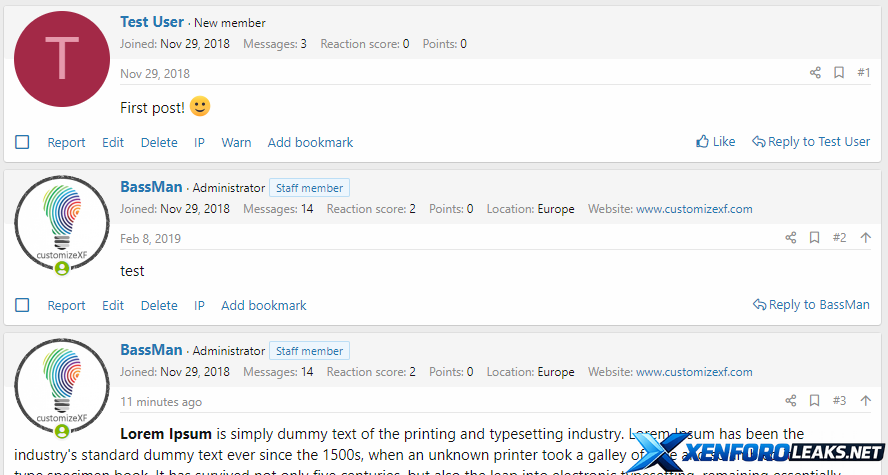Viewport: 888px width, 475px height.
Task: Click bookmark icon on post #2
Action: tap(815, 237)
